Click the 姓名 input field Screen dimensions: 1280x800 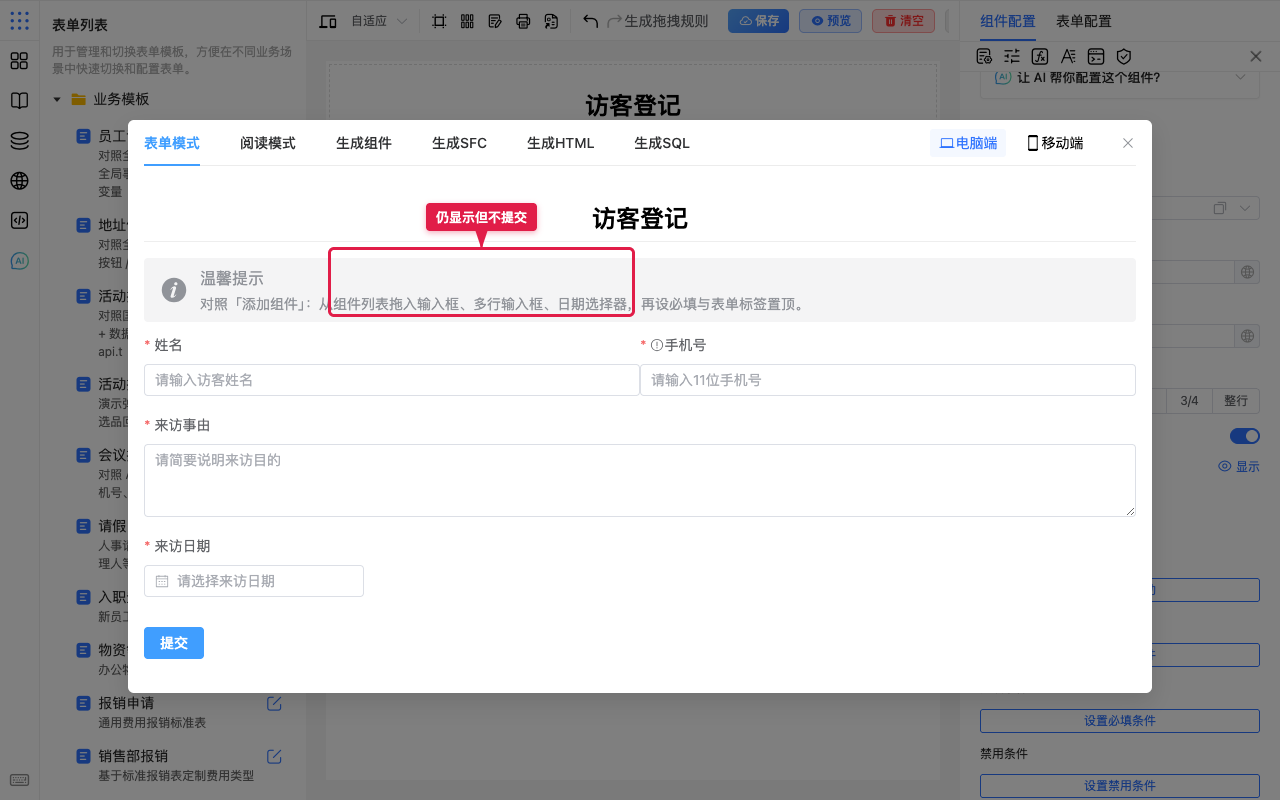point(392,380)
